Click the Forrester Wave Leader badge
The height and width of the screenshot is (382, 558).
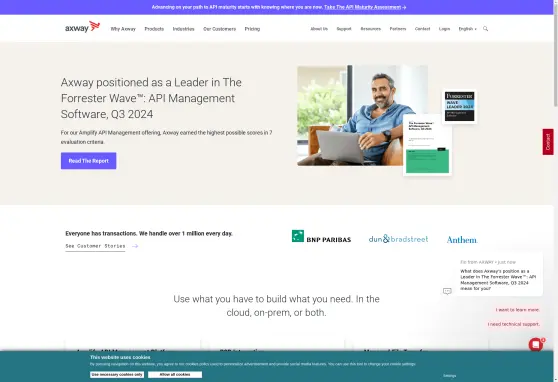(x=459, y=106)
